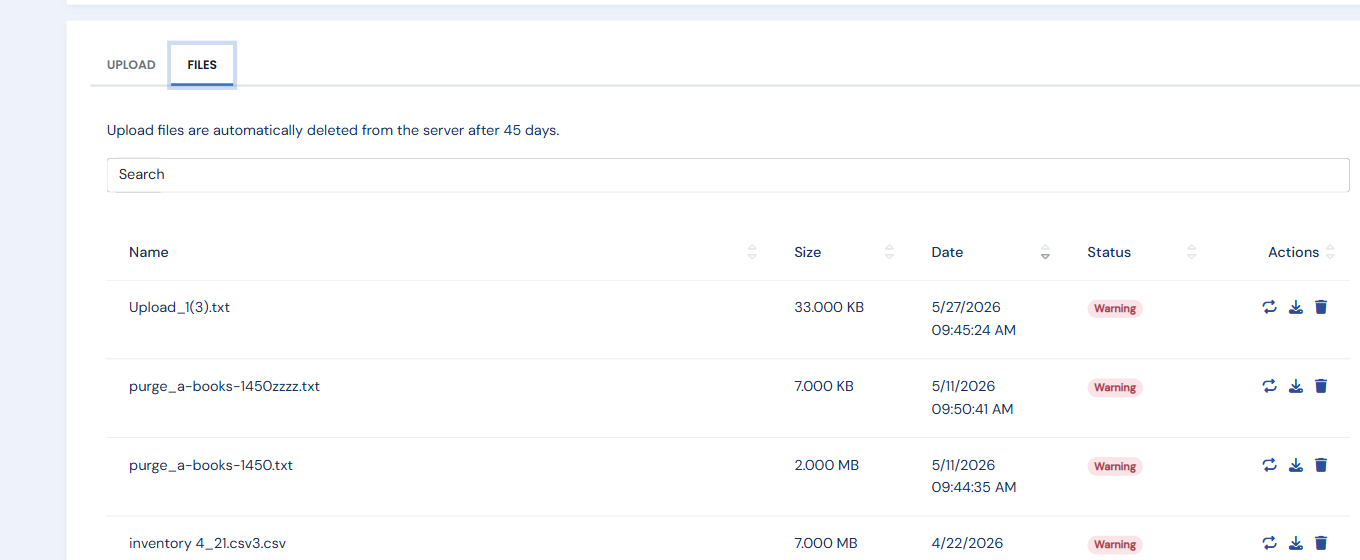Sort the table by Name column
This screenshot has height=560, width=1360.
tap(752, 252)
